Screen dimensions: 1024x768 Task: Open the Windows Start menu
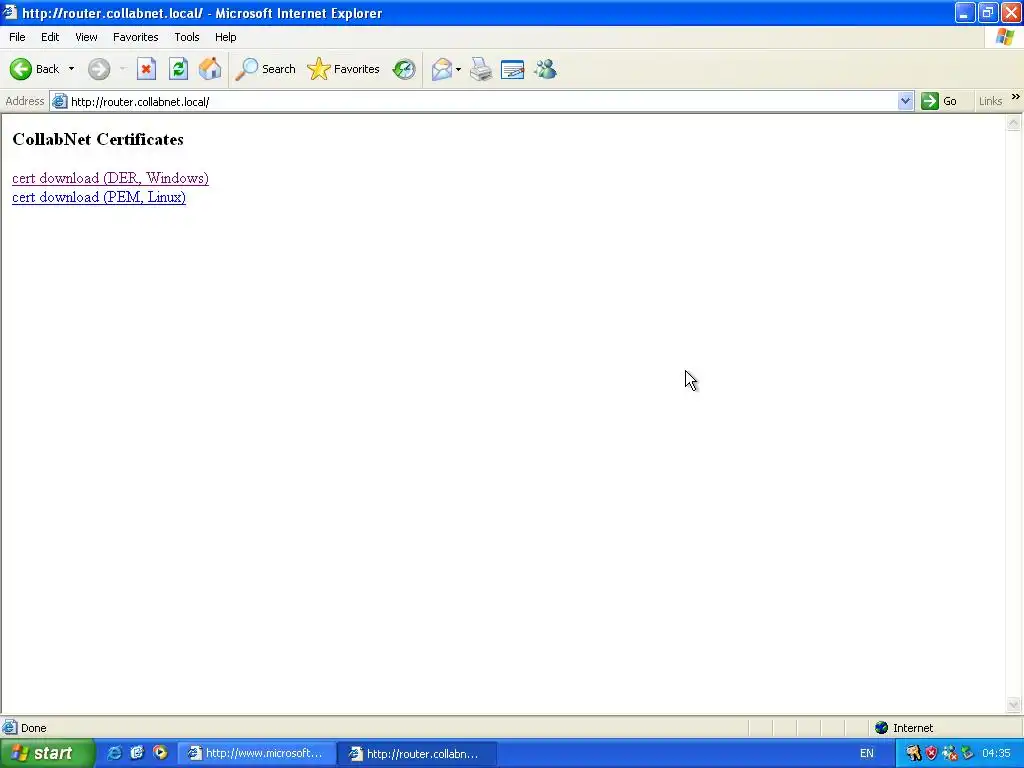[x=46, y=754]
